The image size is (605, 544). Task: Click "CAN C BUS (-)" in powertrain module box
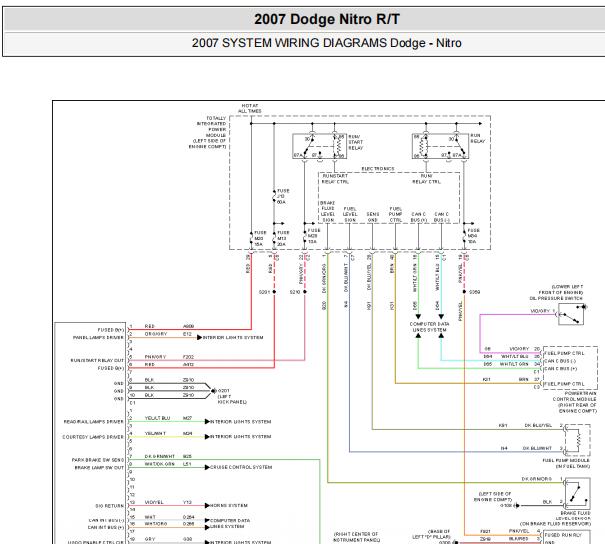560,361
